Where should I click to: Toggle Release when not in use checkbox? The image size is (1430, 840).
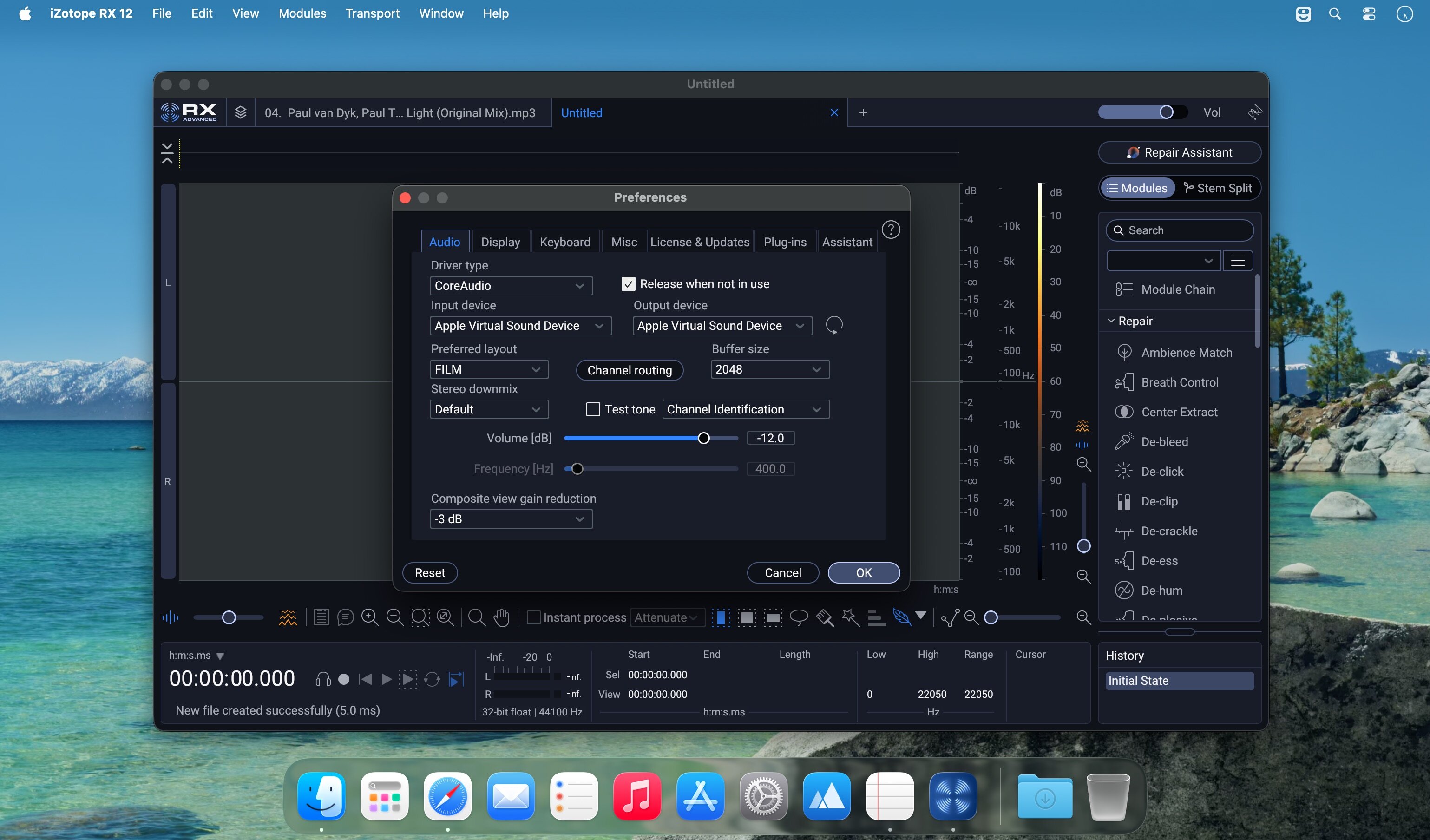pos(628,284)
